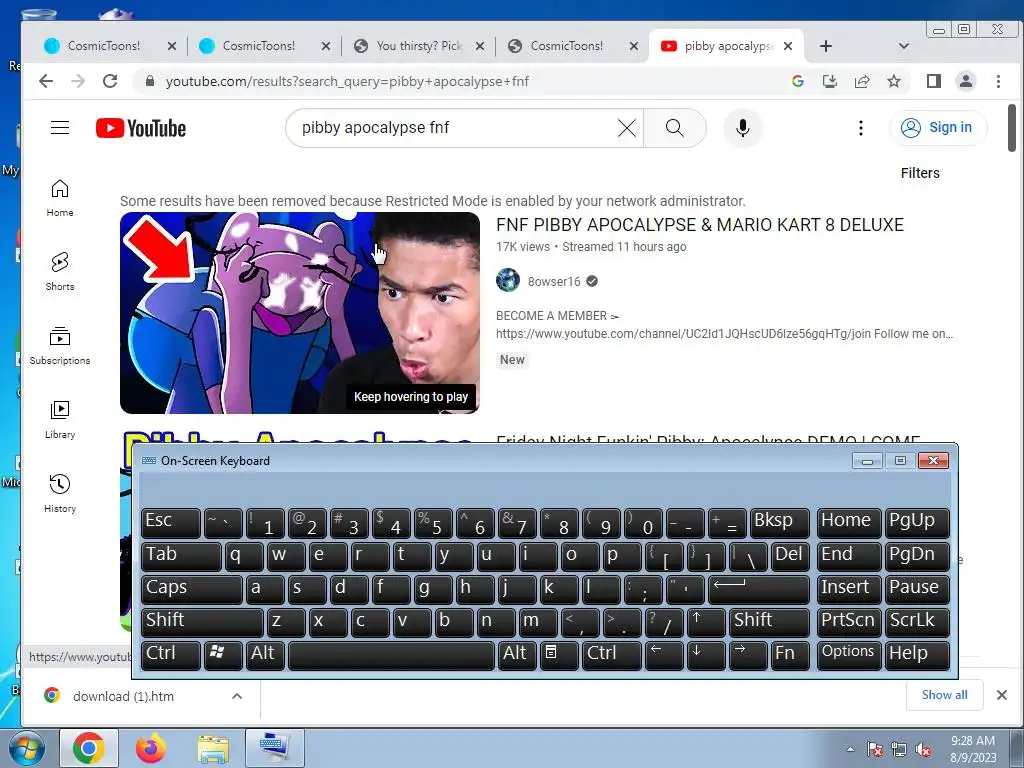The width and height of the screenshot is (1024, 768).
Task: Clear the search box with the X
Action: 627,128
